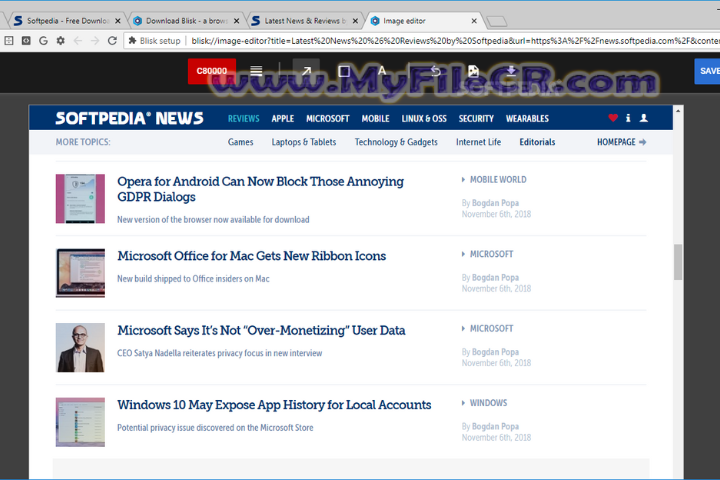Open the C80000 red color picker

(x=212, y=71)
